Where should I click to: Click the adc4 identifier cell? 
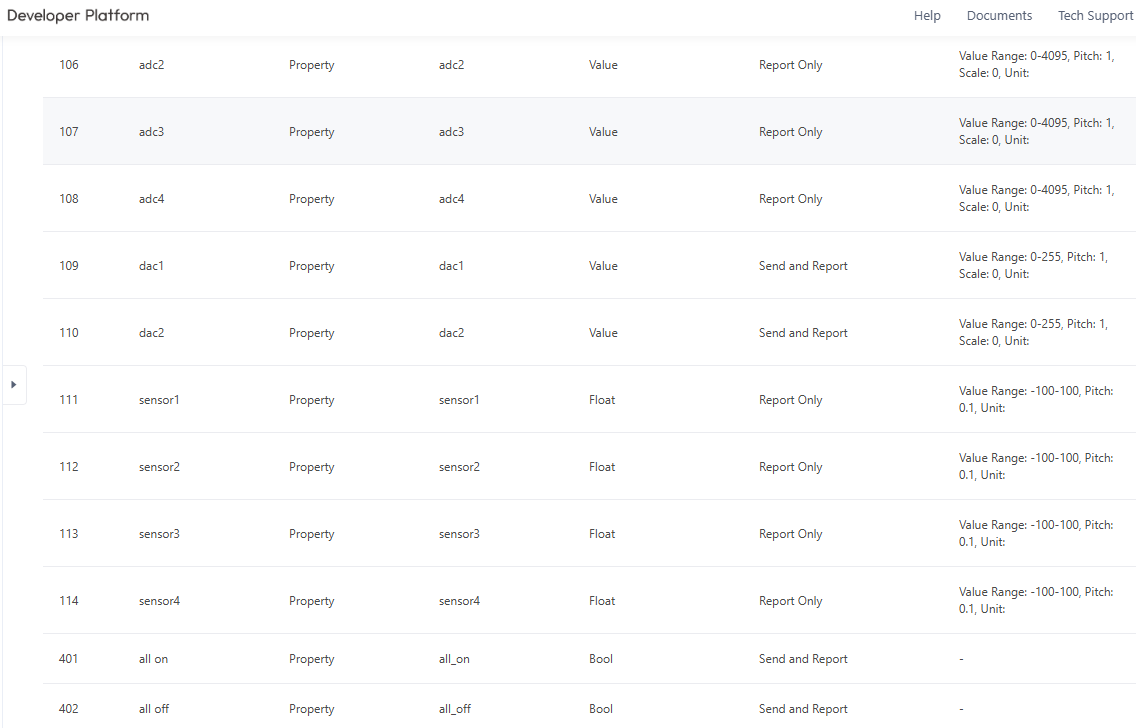(x=451, y=199)
